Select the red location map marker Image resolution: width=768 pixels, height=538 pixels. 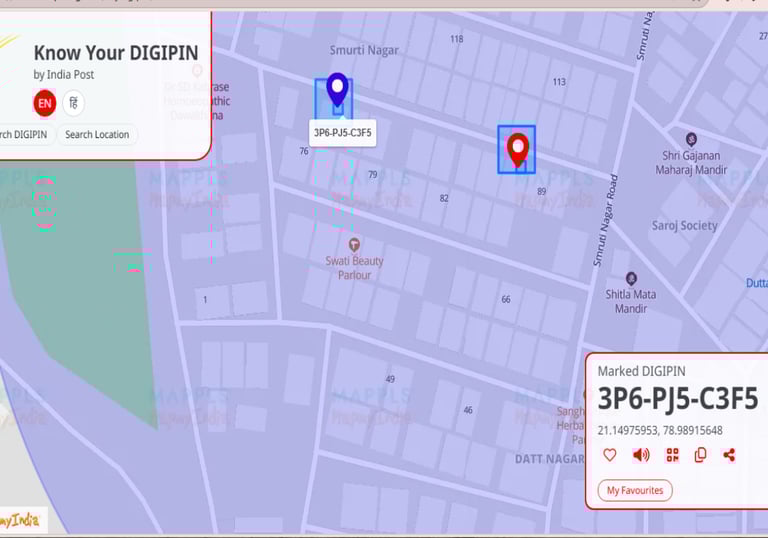pyautogui.click(x=518, y=149)
